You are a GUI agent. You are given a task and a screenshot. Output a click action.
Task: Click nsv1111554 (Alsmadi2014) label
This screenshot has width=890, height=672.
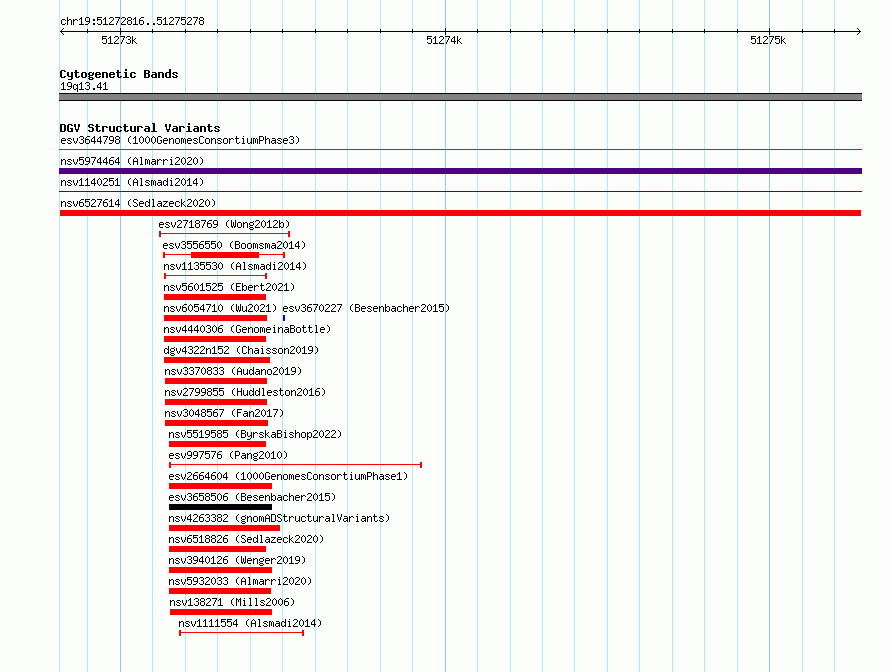tap(250, 623)
